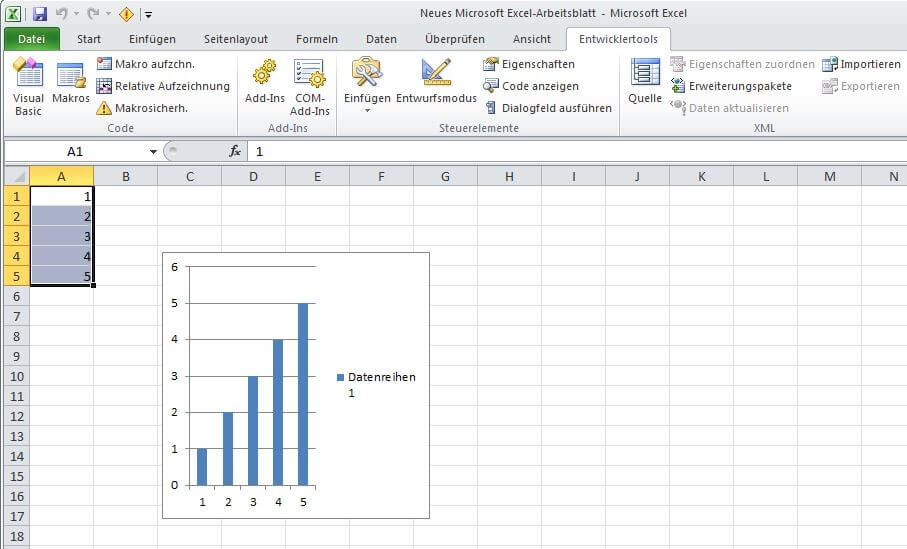The image size is (907, 549).
Task: Click the chart horizontal axis label 3
Action: tap(253, 502)
